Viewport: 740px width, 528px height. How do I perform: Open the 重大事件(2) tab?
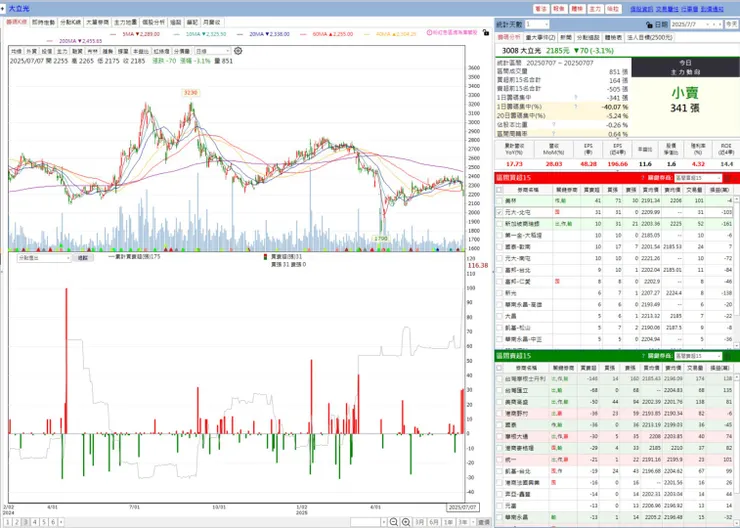click(x=540, y=37)
